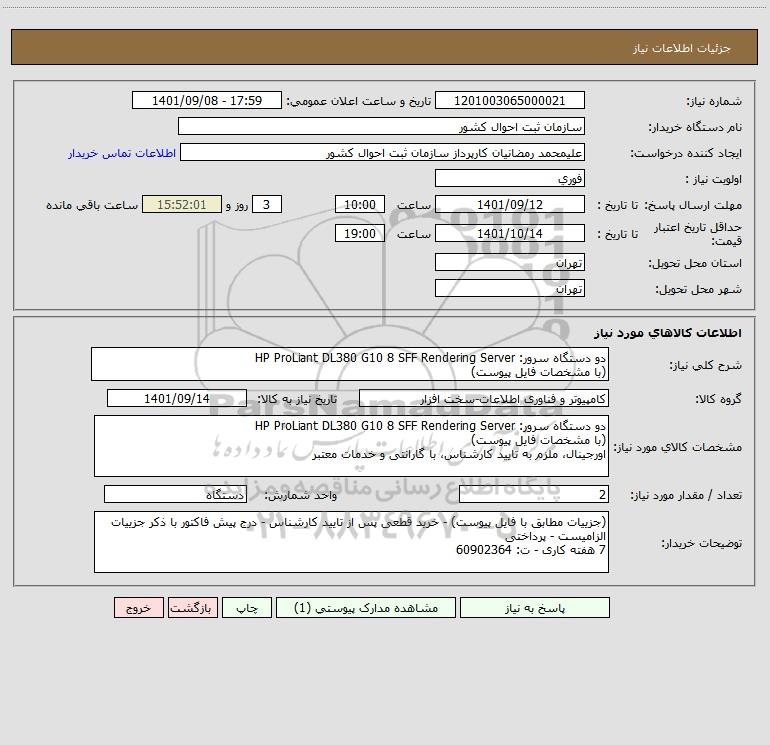The height and width of the screenshot is (745, 770).
Task: Click the 'خروج' exit button
Action: tap(138, 608)
